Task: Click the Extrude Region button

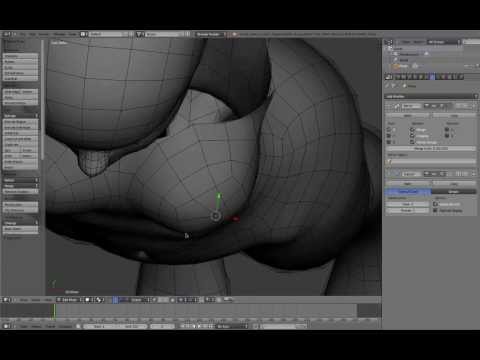Action: 20,122
